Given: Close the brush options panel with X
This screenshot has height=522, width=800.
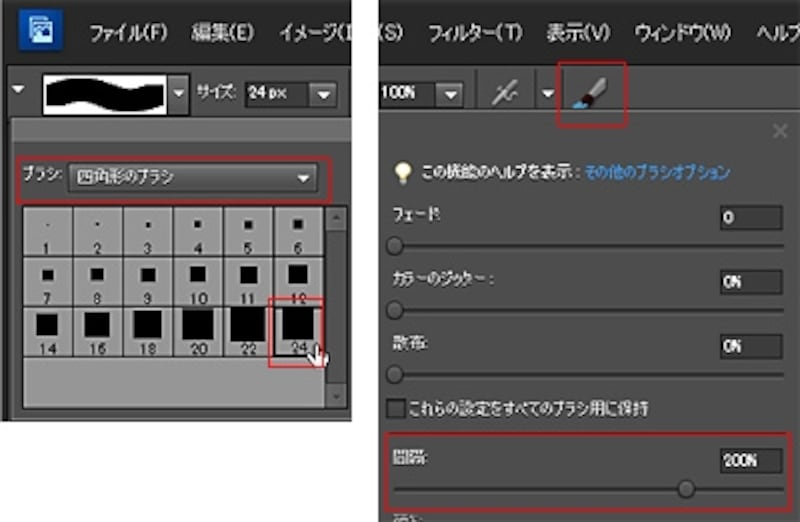Looking at the screenshot, I should pos(779,131).
